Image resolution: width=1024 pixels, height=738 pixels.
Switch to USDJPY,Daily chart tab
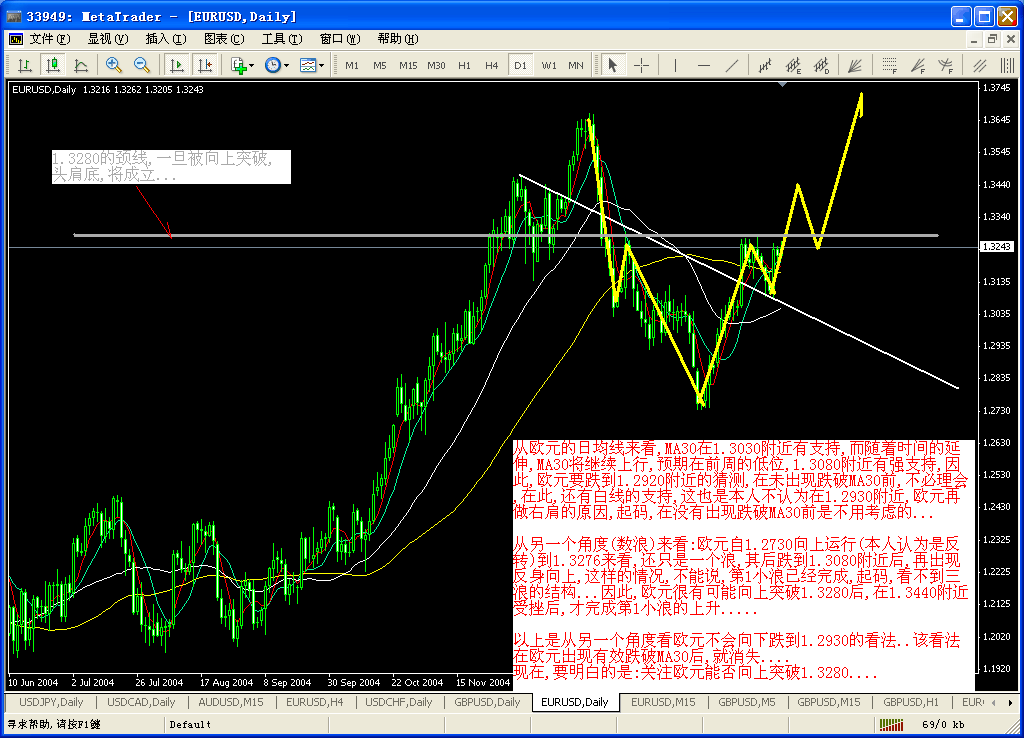[51, 702]
